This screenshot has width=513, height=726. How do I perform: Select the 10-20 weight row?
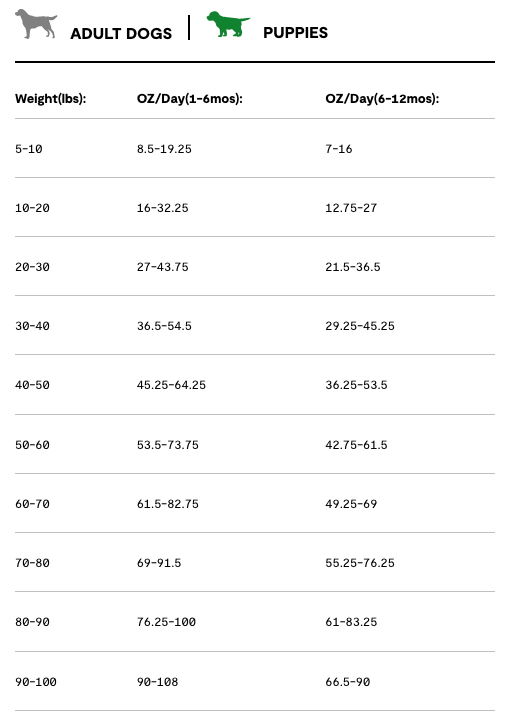[255, 207]
